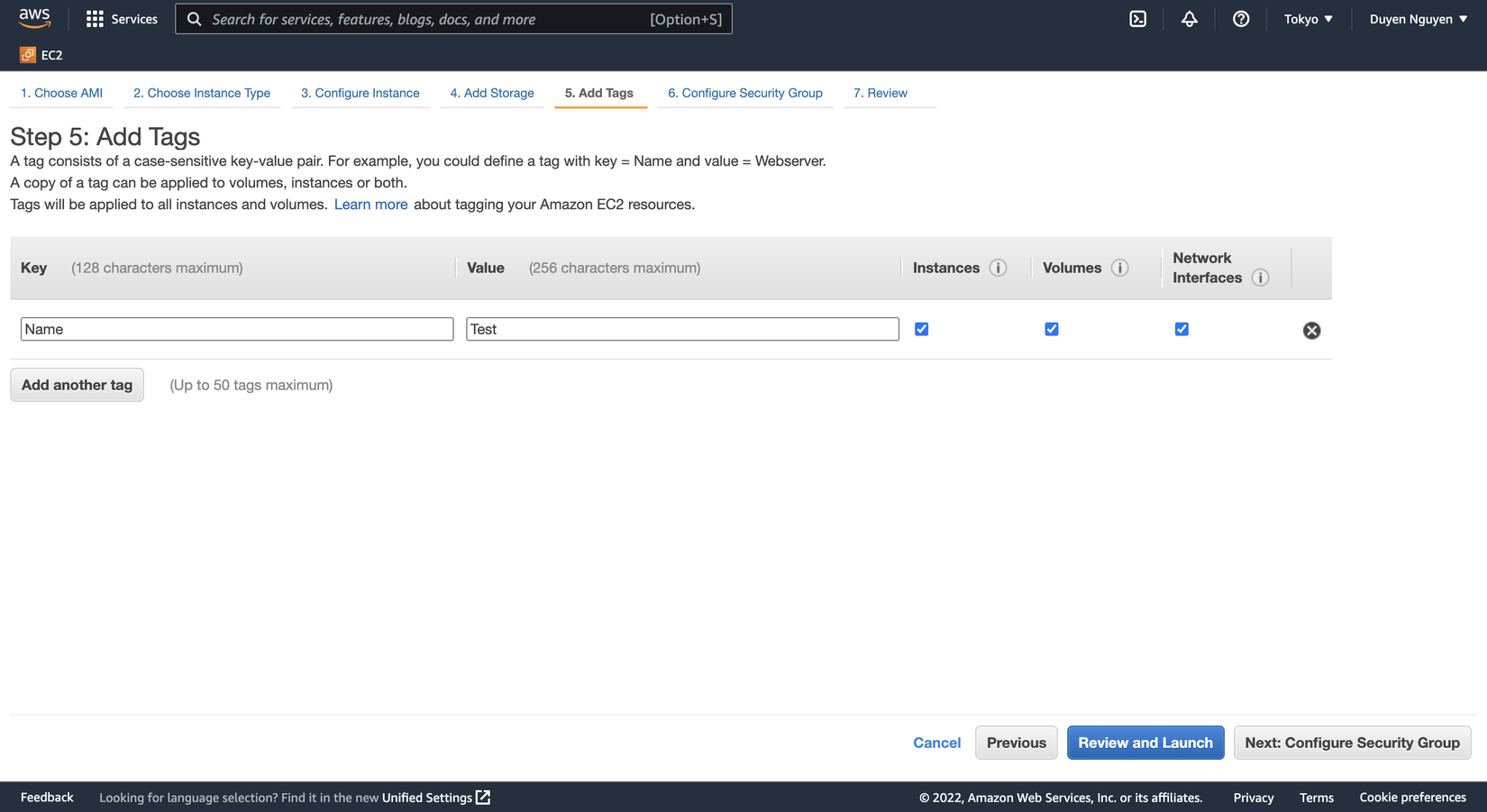Go to the Review step
This screenshot has width=1487, height=812.
point(880,93)
